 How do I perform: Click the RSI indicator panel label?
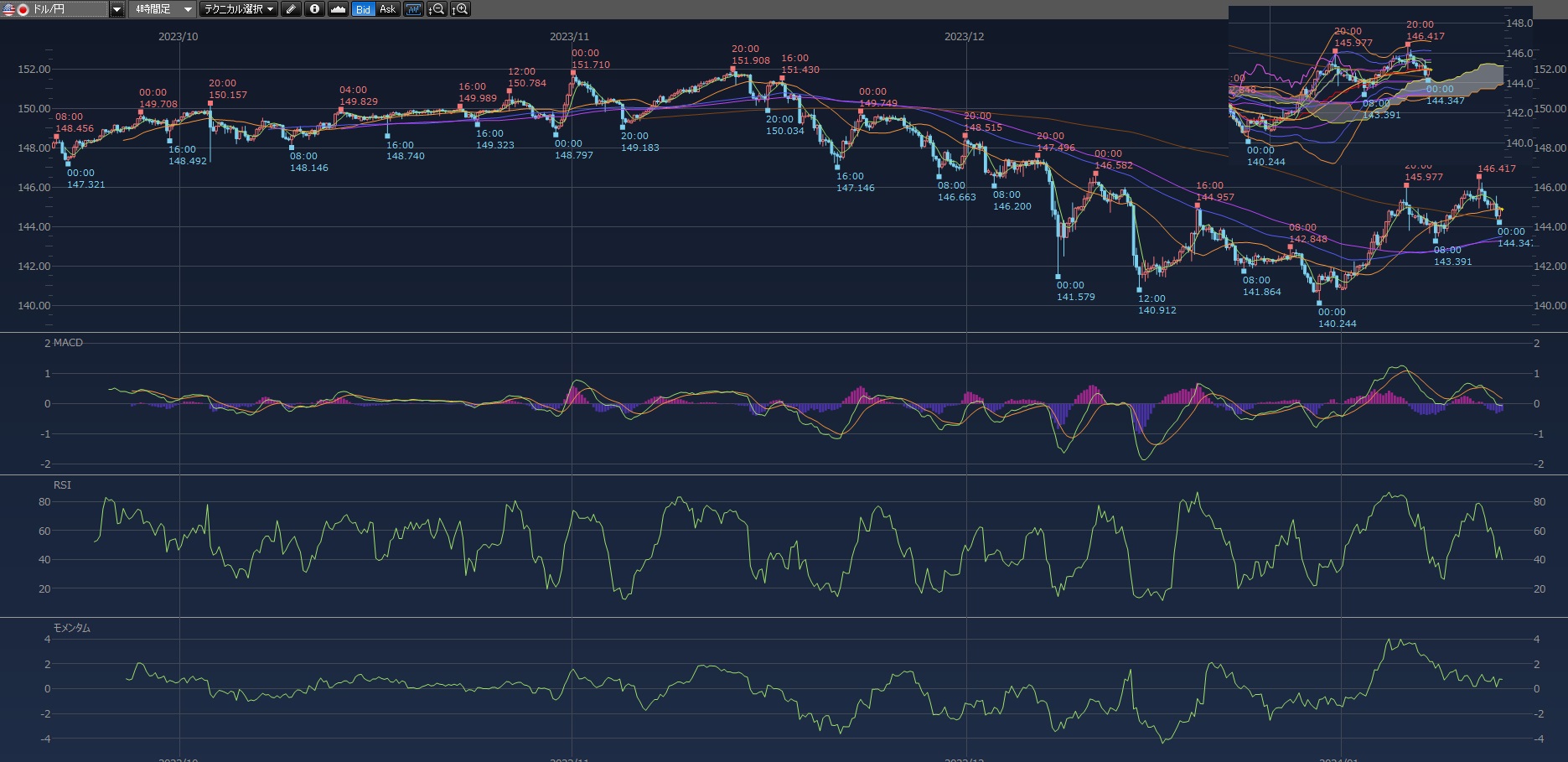pos(62,485)
